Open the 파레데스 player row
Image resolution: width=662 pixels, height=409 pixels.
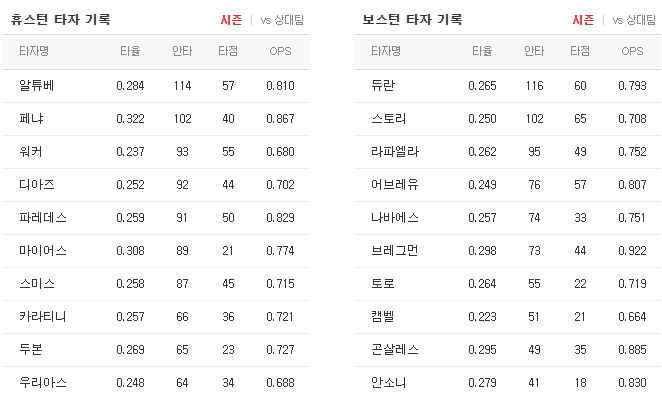click(156, 218)
